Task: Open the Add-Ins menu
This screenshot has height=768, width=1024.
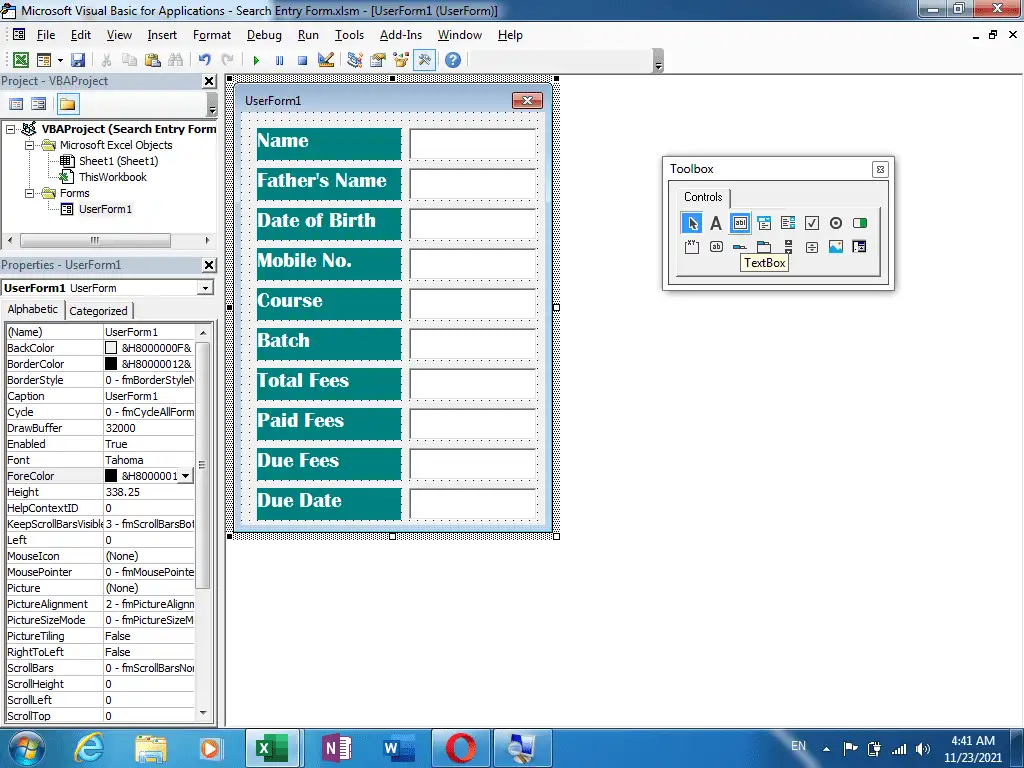Action: (x=401, y=35)
